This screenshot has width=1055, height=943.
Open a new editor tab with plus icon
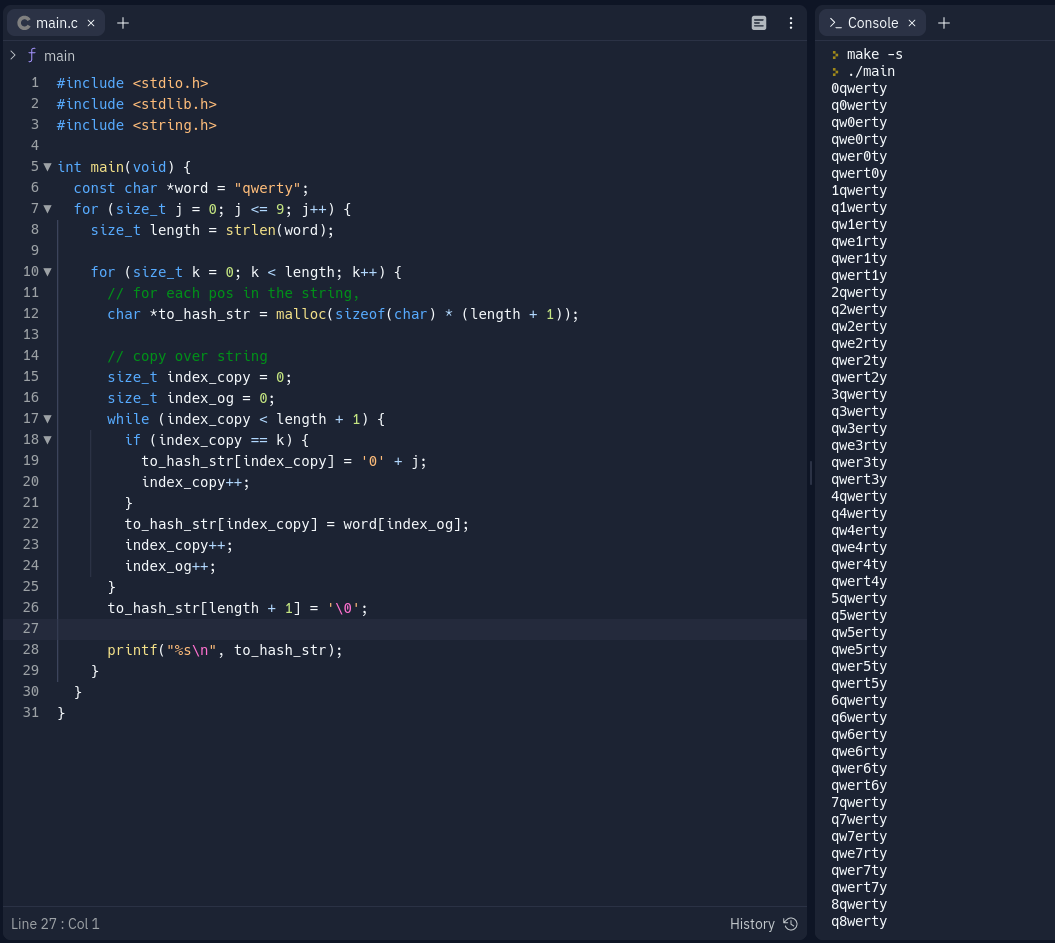[x=123, y=23]
